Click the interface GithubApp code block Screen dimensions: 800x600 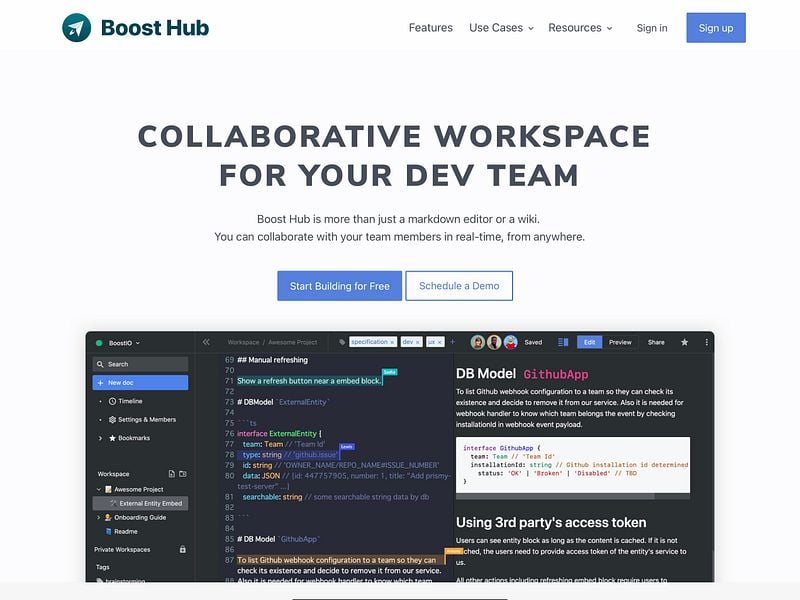573,465
